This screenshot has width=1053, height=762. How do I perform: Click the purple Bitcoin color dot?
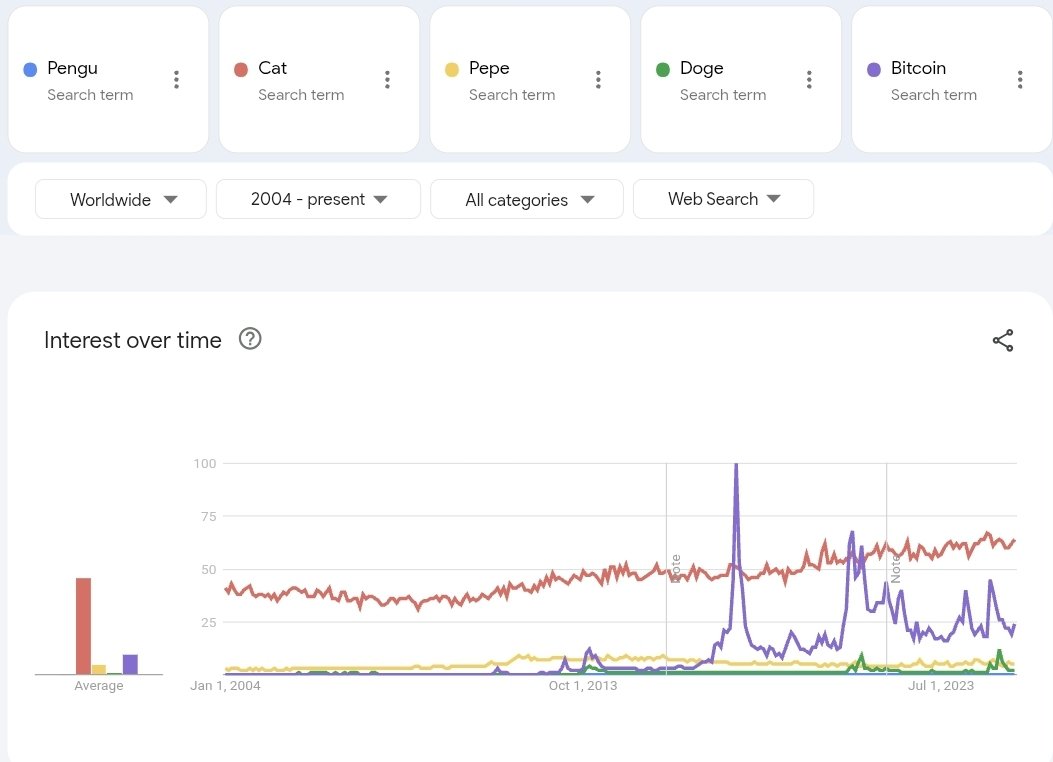tap(874, 69)
